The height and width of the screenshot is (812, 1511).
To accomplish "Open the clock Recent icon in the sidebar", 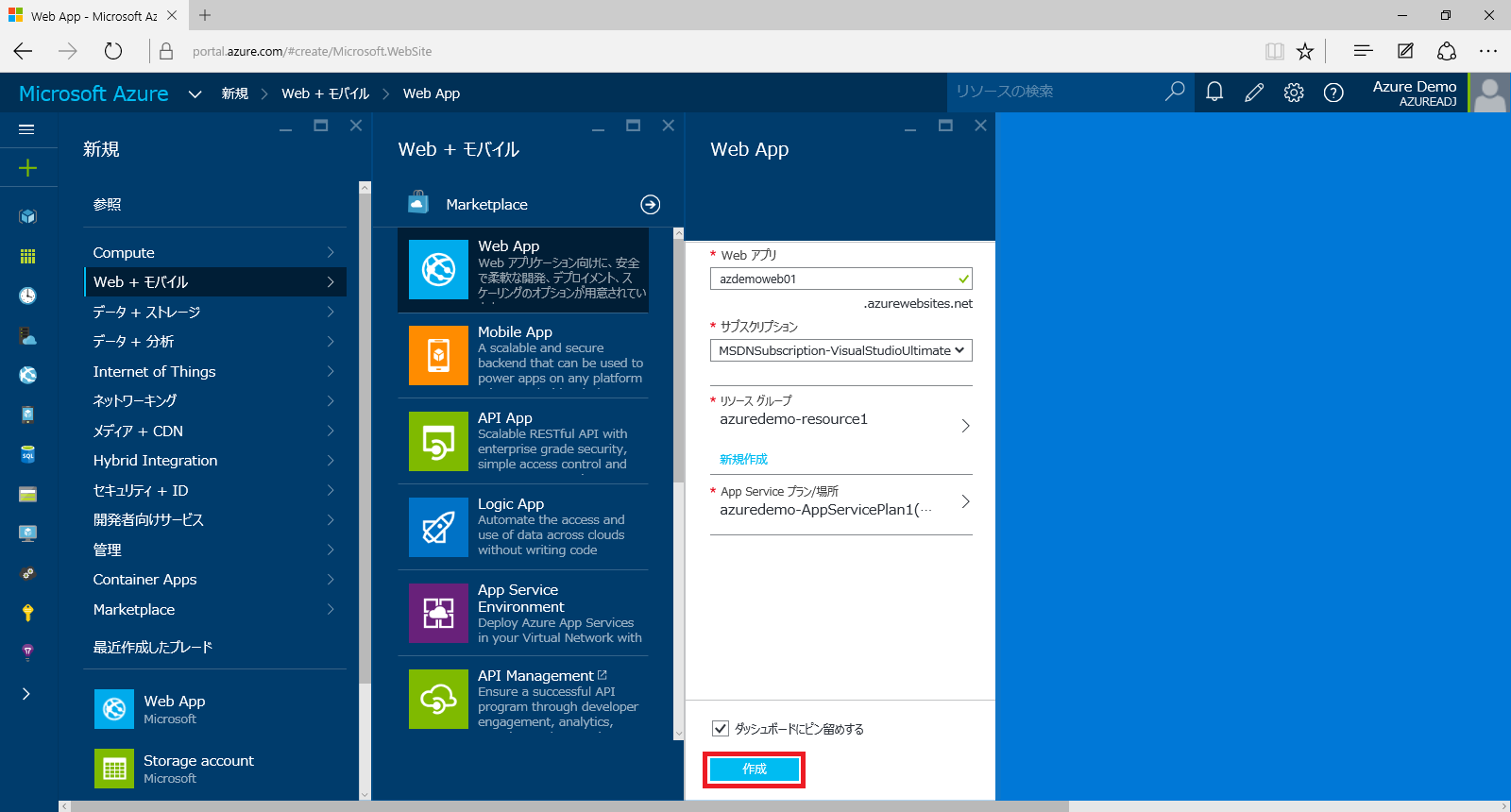I will (x=27, y=296).
